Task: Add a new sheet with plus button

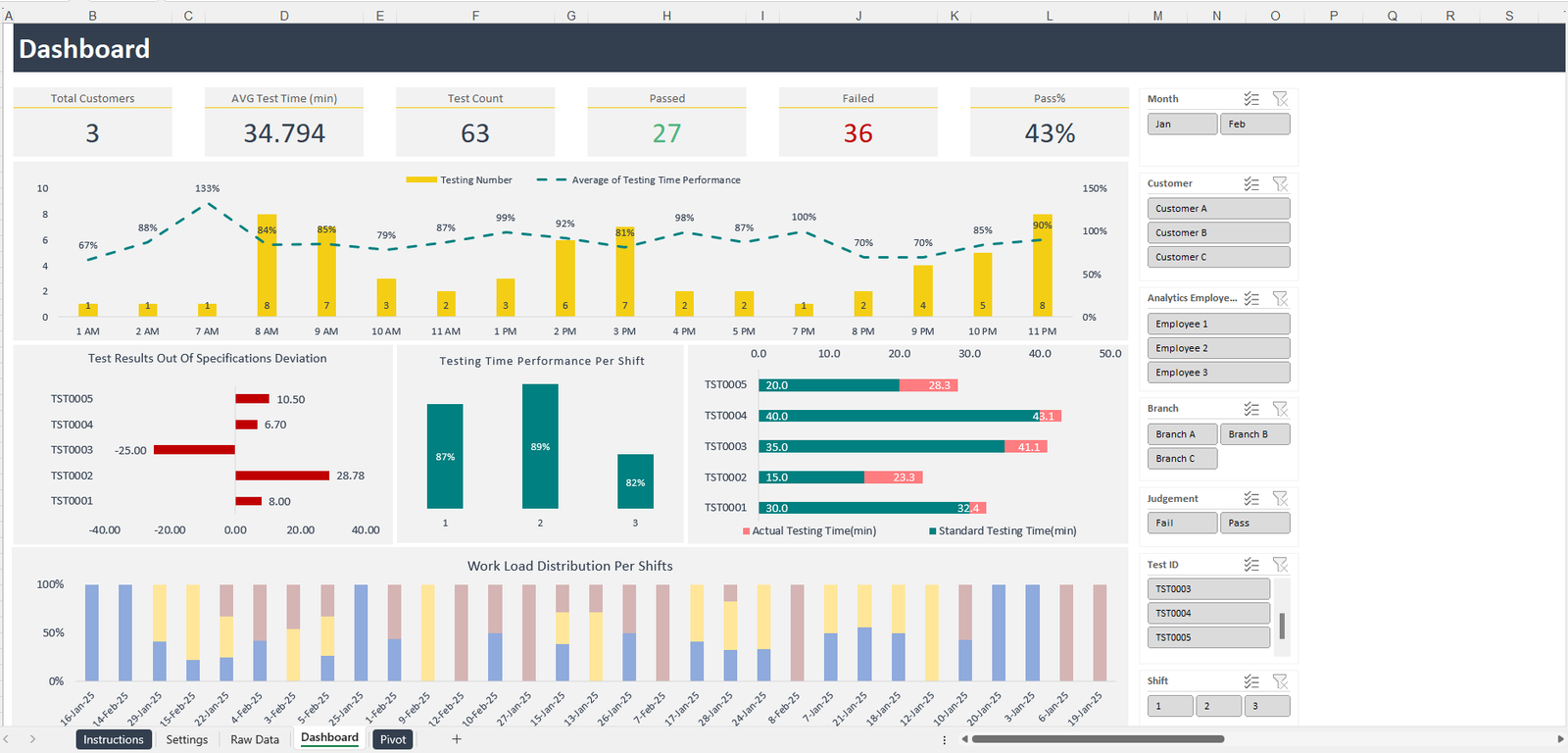Action: (x=457, y=739)
